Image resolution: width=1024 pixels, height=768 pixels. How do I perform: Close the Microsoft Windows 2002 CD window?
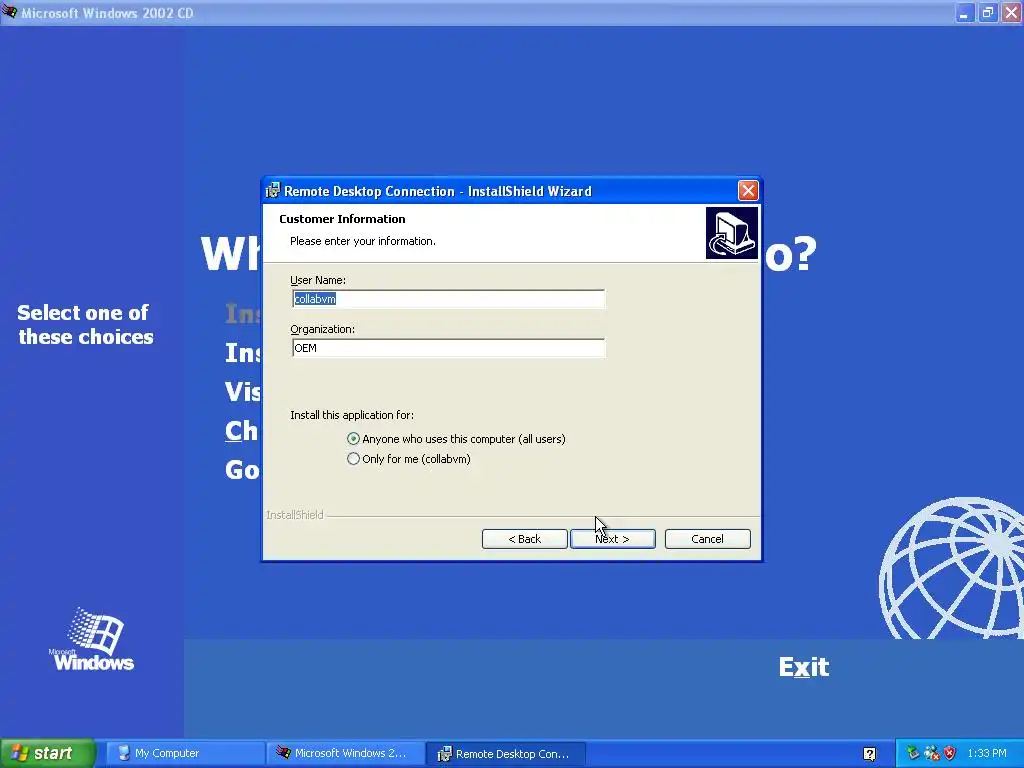click(x=1011, y=12)
